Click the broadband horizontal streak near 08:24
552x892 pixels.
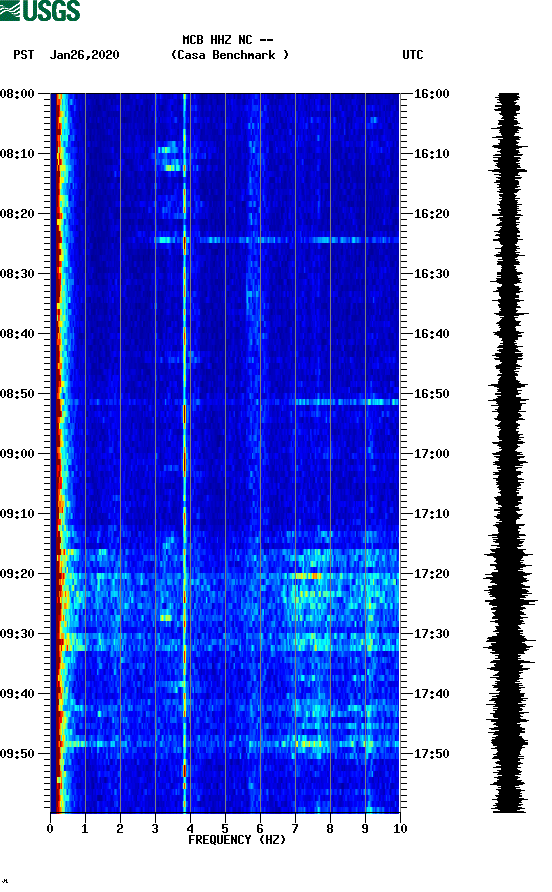point(276,240)
